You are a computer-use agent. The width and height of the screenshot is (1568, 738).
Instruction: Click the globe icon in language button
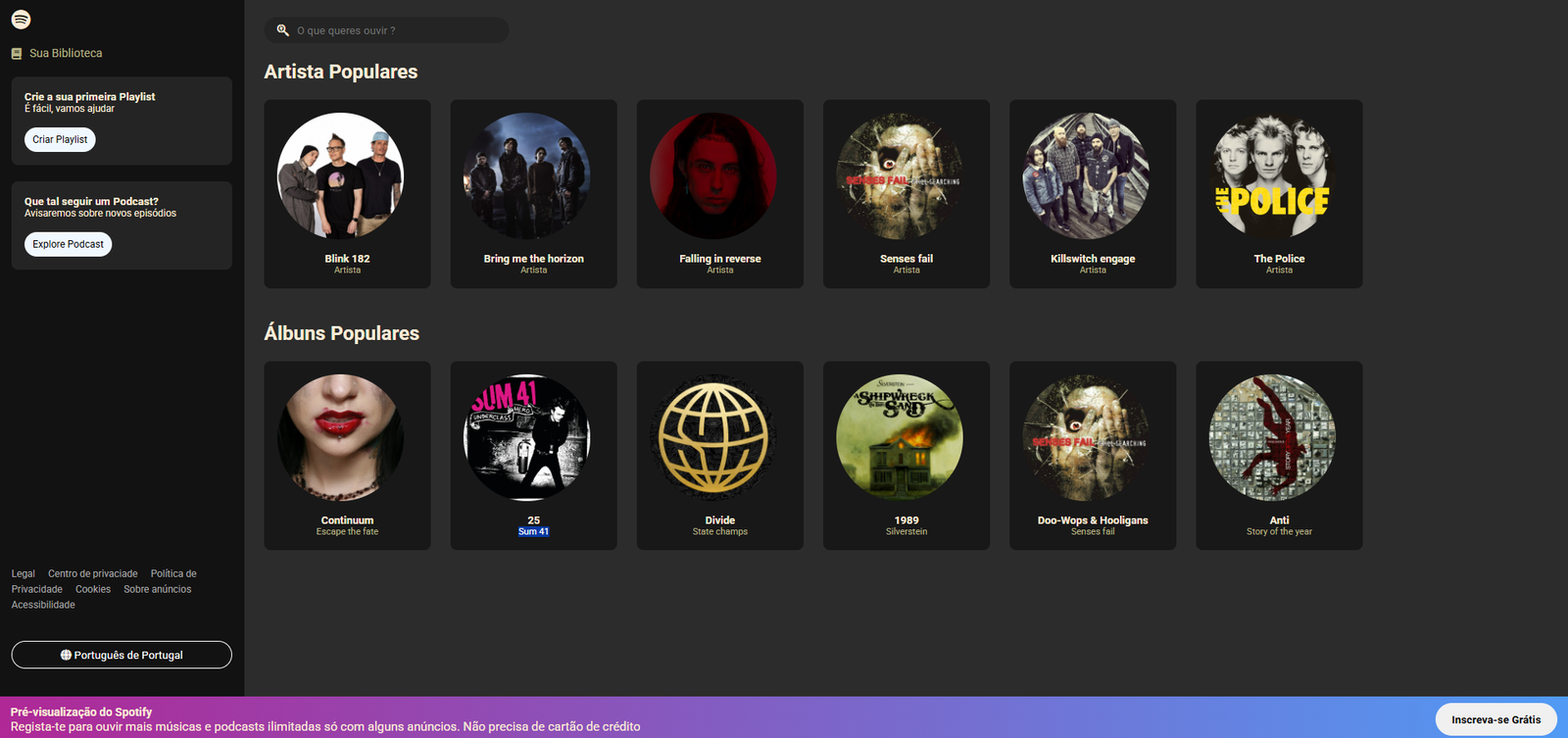coord(66,655)
